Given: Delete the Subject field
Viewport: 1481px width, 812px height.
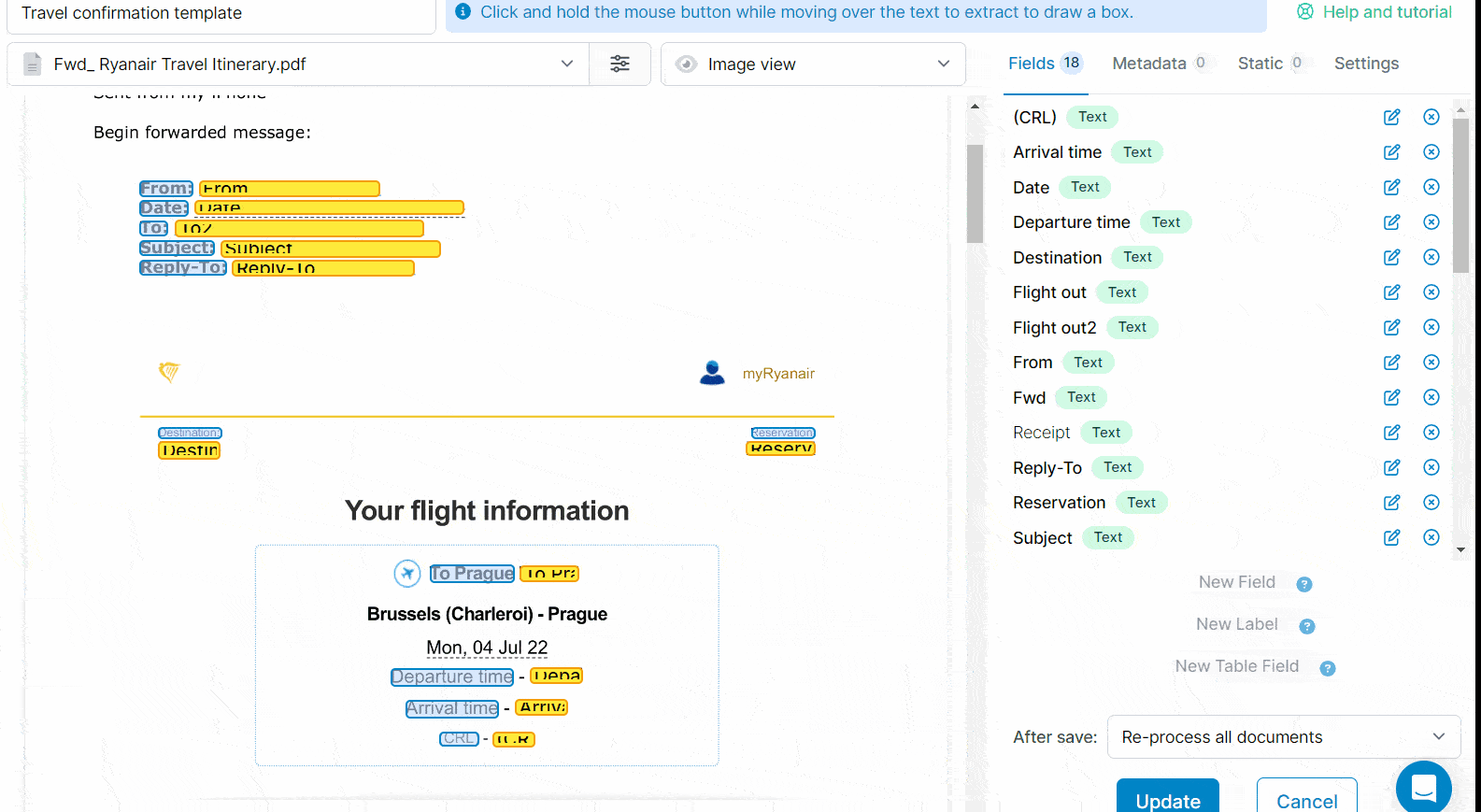Looking at the screenshot, I should (x=1431, y=537).
